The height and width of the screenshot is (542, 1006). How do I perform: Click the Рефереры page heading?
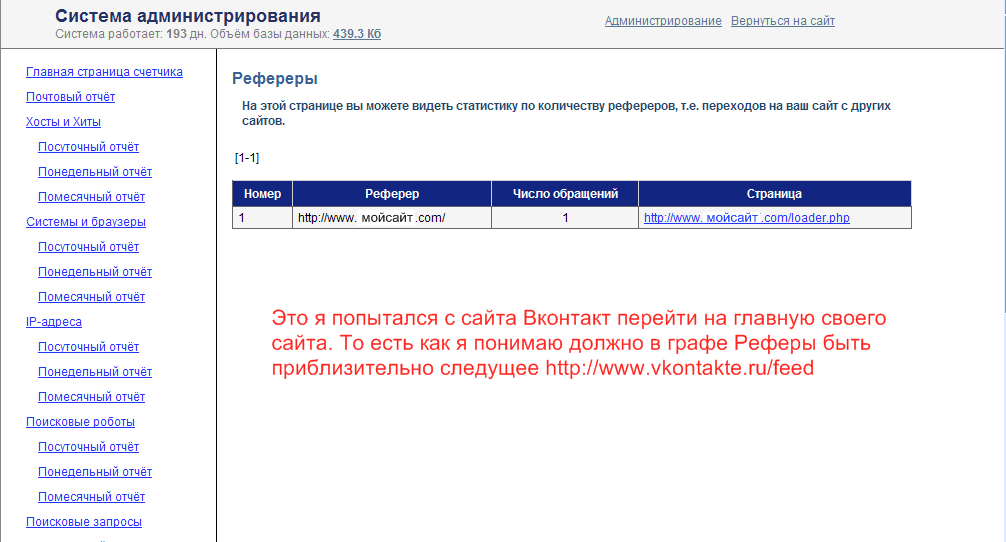[275, 79]
